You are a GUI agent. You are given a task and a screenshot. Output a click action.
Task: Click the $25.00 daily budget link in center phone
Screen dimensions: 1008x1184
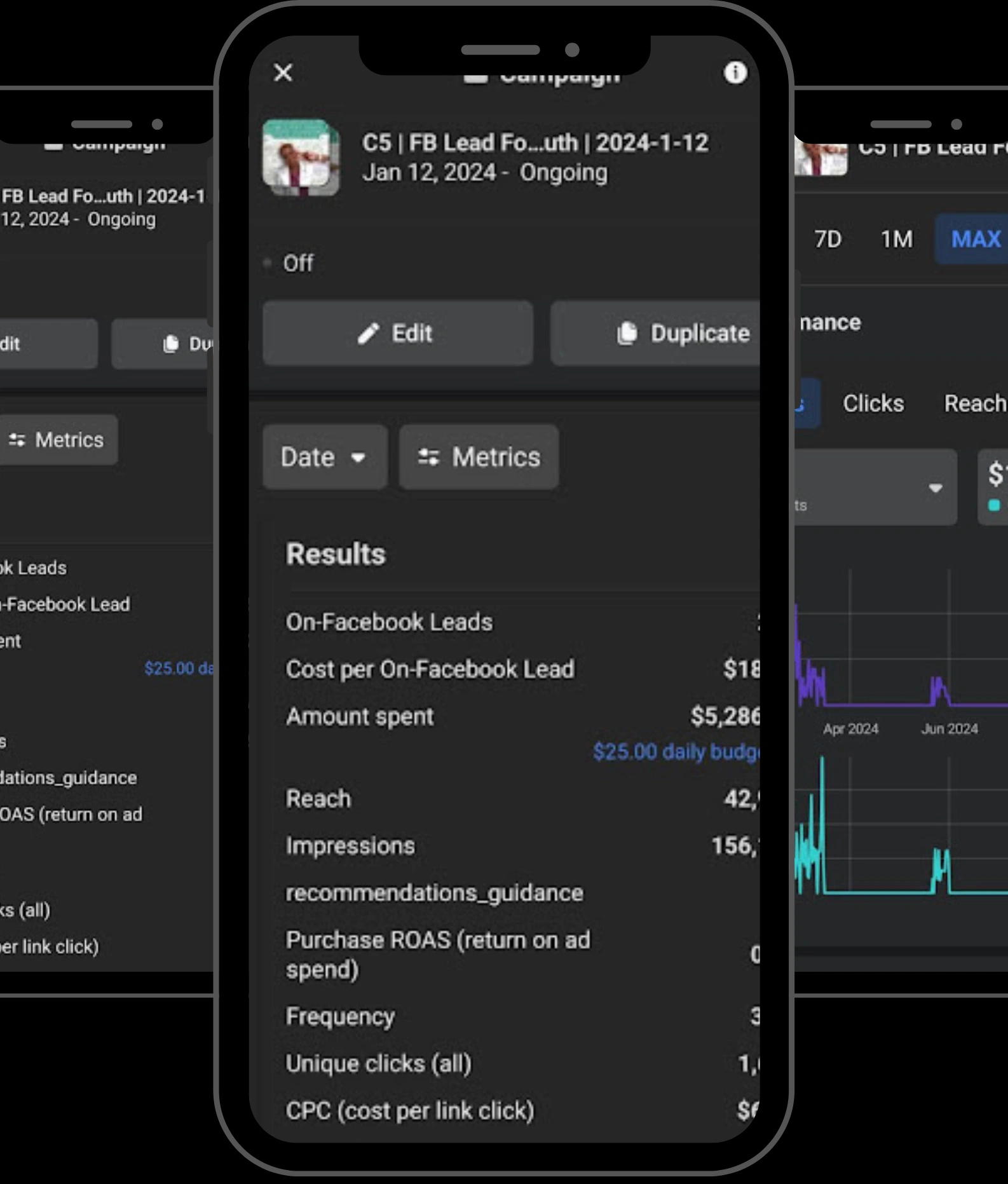[x=675, y=752]
